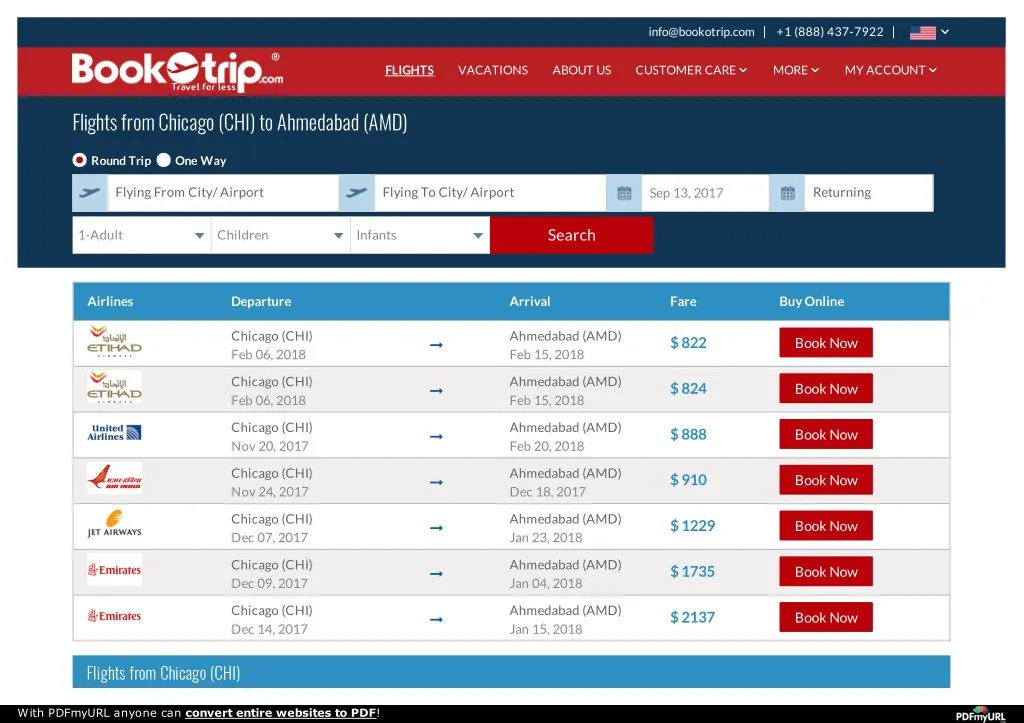Open the 1-Adult passengers dropdown
1024x723 pixels.
coord(142,235)
